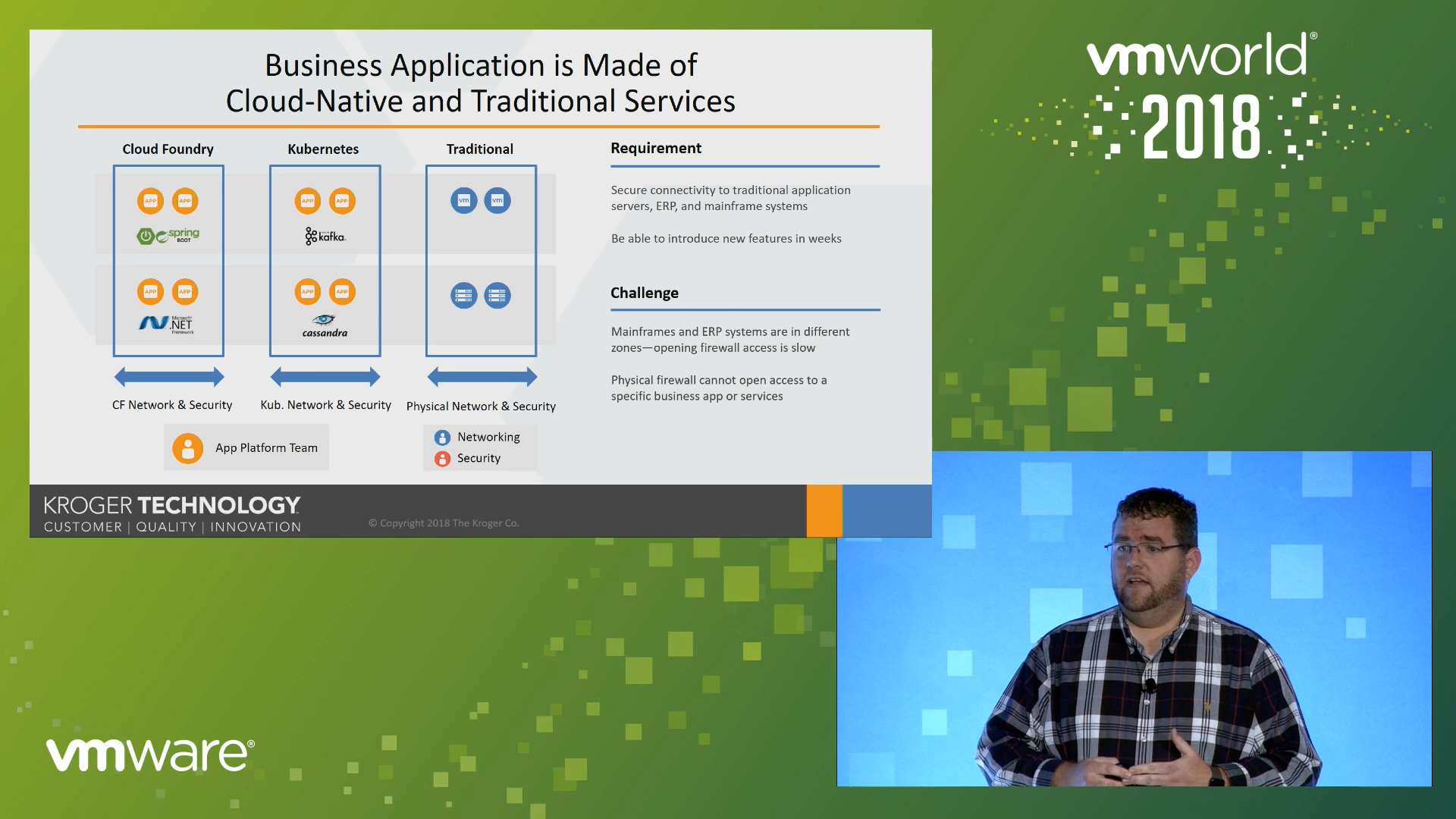The height and width of the screenshot is (819, 1456).
Task: Click the speaker video thumbnail
Action: click(x=1134, y=619)
